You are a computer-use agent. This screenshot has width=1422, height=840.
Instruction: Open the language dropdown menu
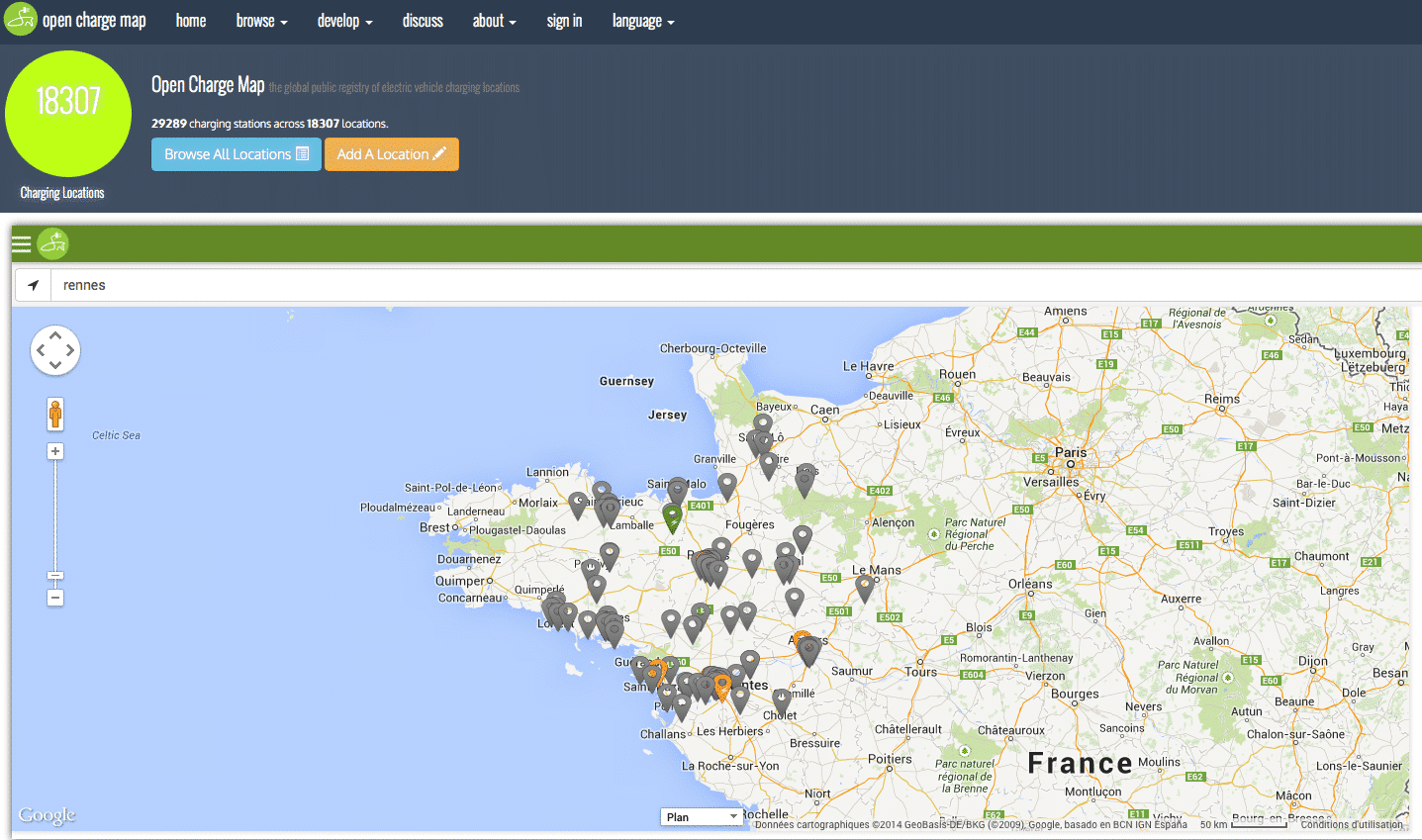point(643,21)
